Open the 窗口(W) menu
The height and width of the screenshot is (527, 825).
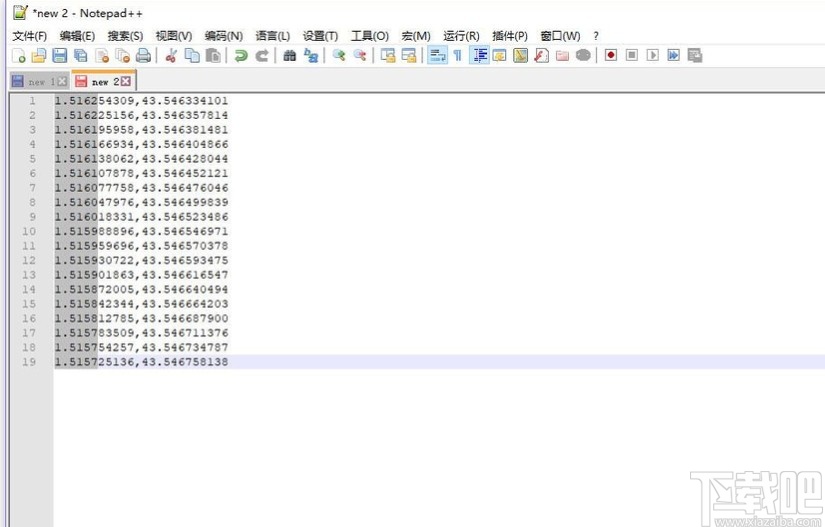coord(560,36)
